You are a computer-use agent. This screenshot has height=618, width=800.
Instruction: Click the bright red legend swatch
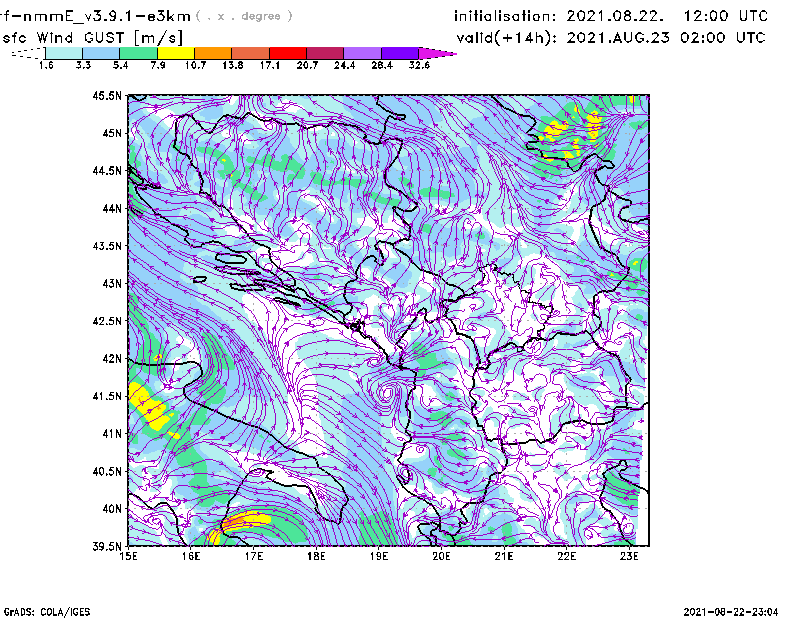tap(288, 53)
